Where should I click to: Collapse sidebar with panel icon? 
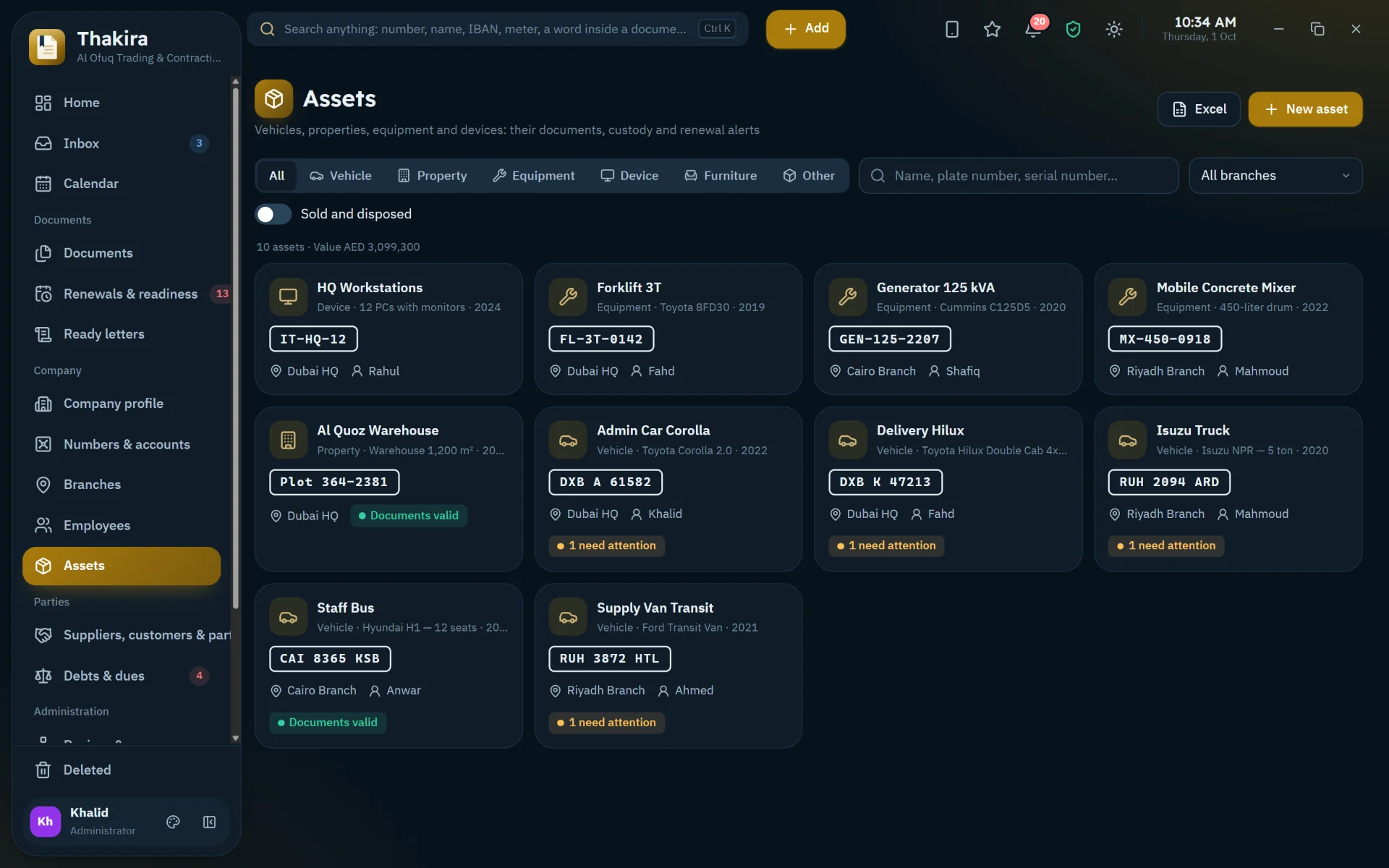pyautogui.click(x=209, y=822)
